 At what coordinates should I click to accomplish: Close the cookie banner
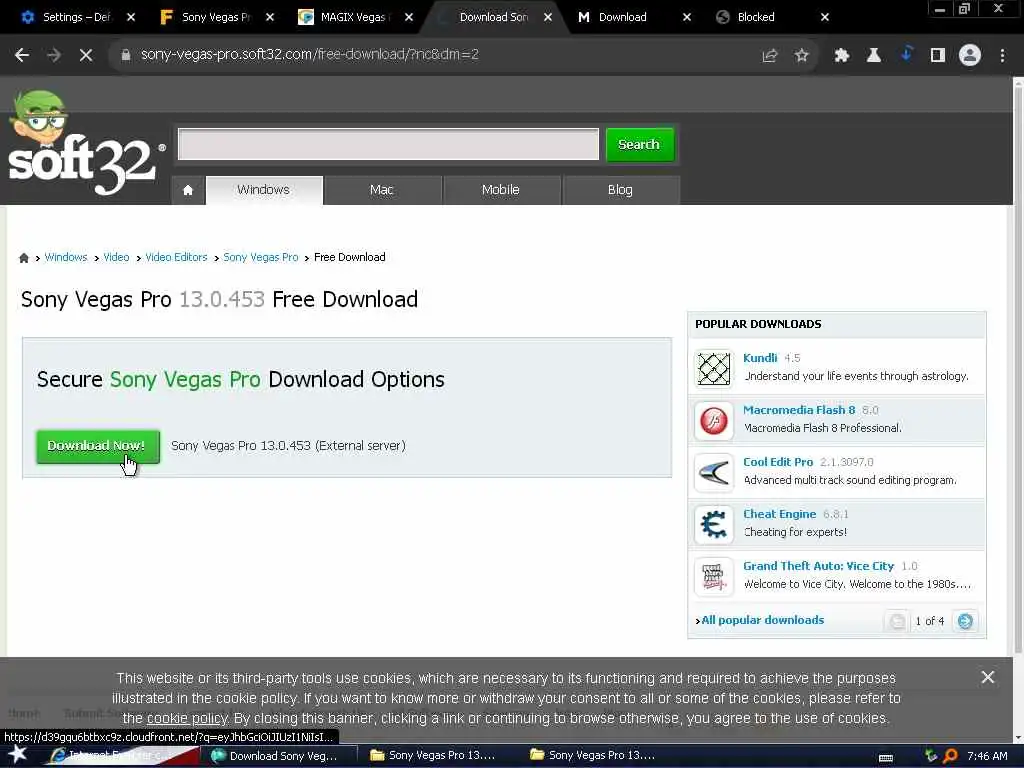click(x=987, y=677)
